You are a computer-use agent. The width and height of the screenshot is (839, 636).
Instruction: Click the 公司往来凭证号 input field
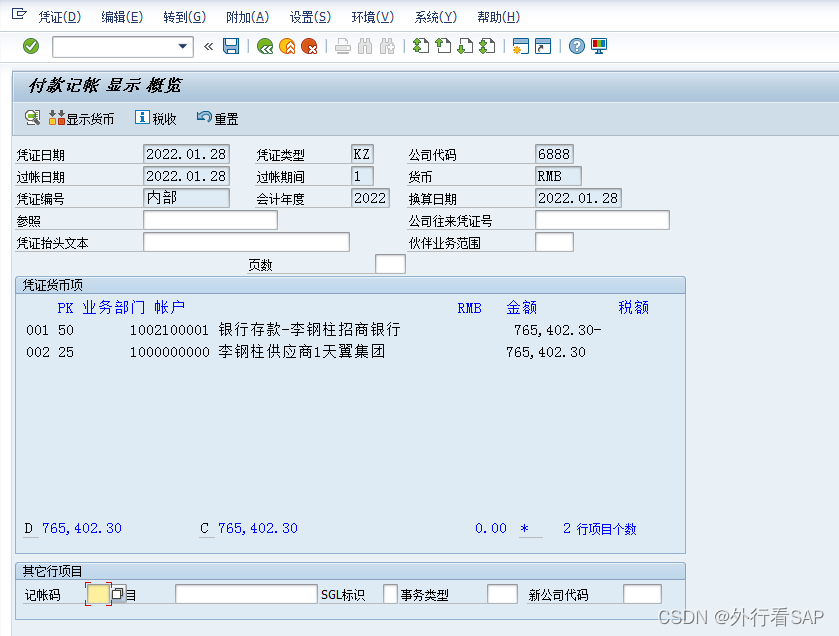tap(602, 220)
